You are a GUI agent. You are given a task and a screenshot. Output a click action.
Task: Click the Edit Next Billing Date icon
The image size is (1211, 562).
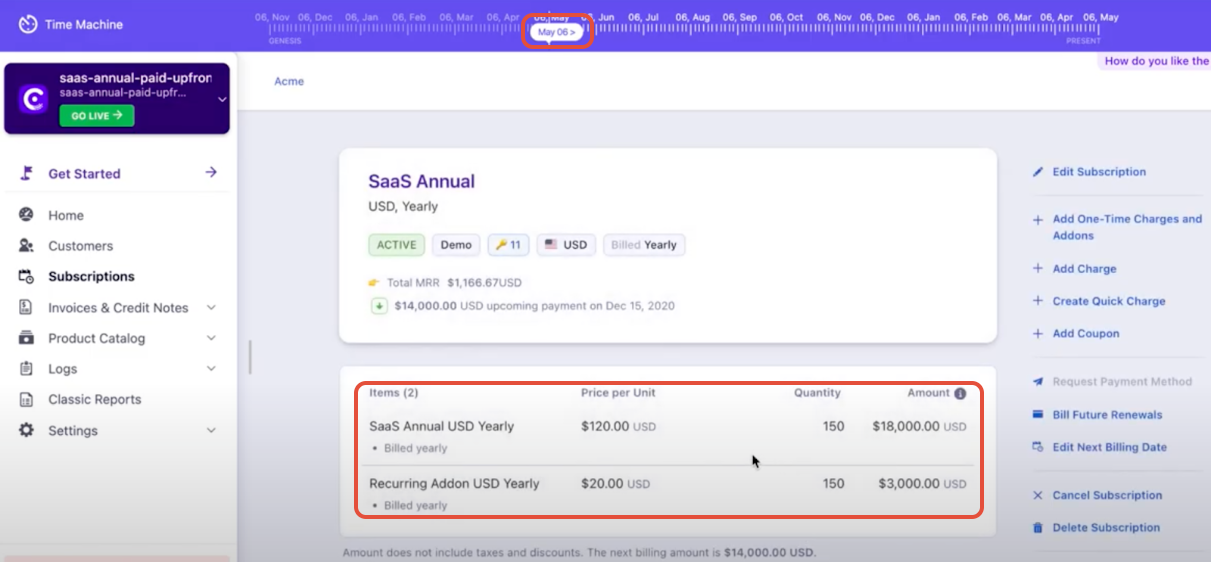tap(1038, 447)
